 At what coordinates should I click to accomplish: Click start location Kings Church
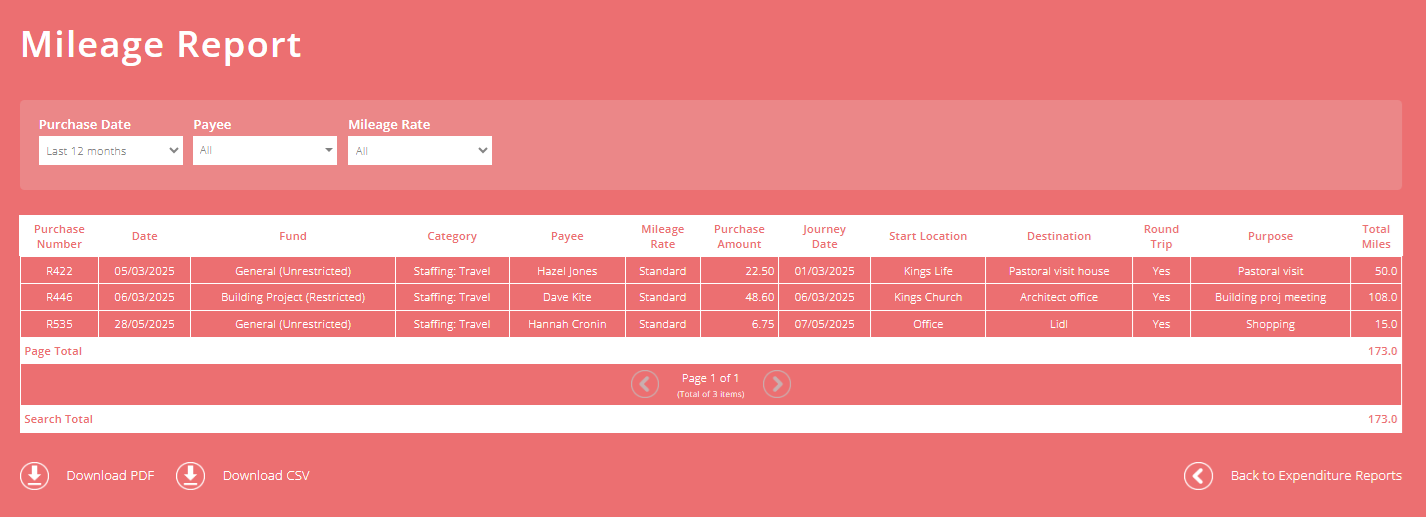(928, 298)
